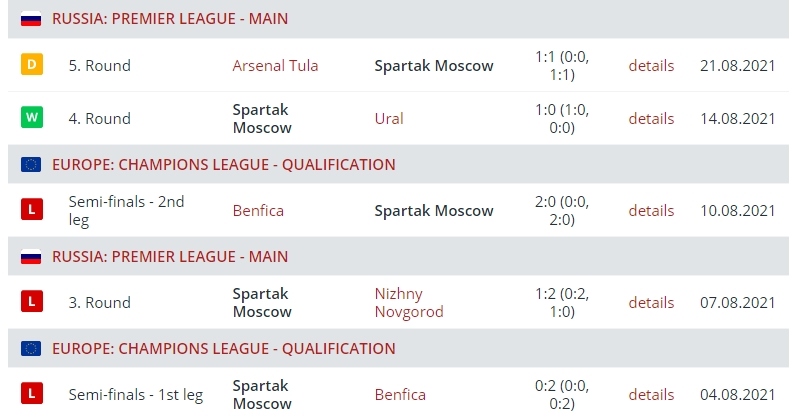Open the first Russia: Premier League - Main header link

pyautogui.click(x=185, y=19)
